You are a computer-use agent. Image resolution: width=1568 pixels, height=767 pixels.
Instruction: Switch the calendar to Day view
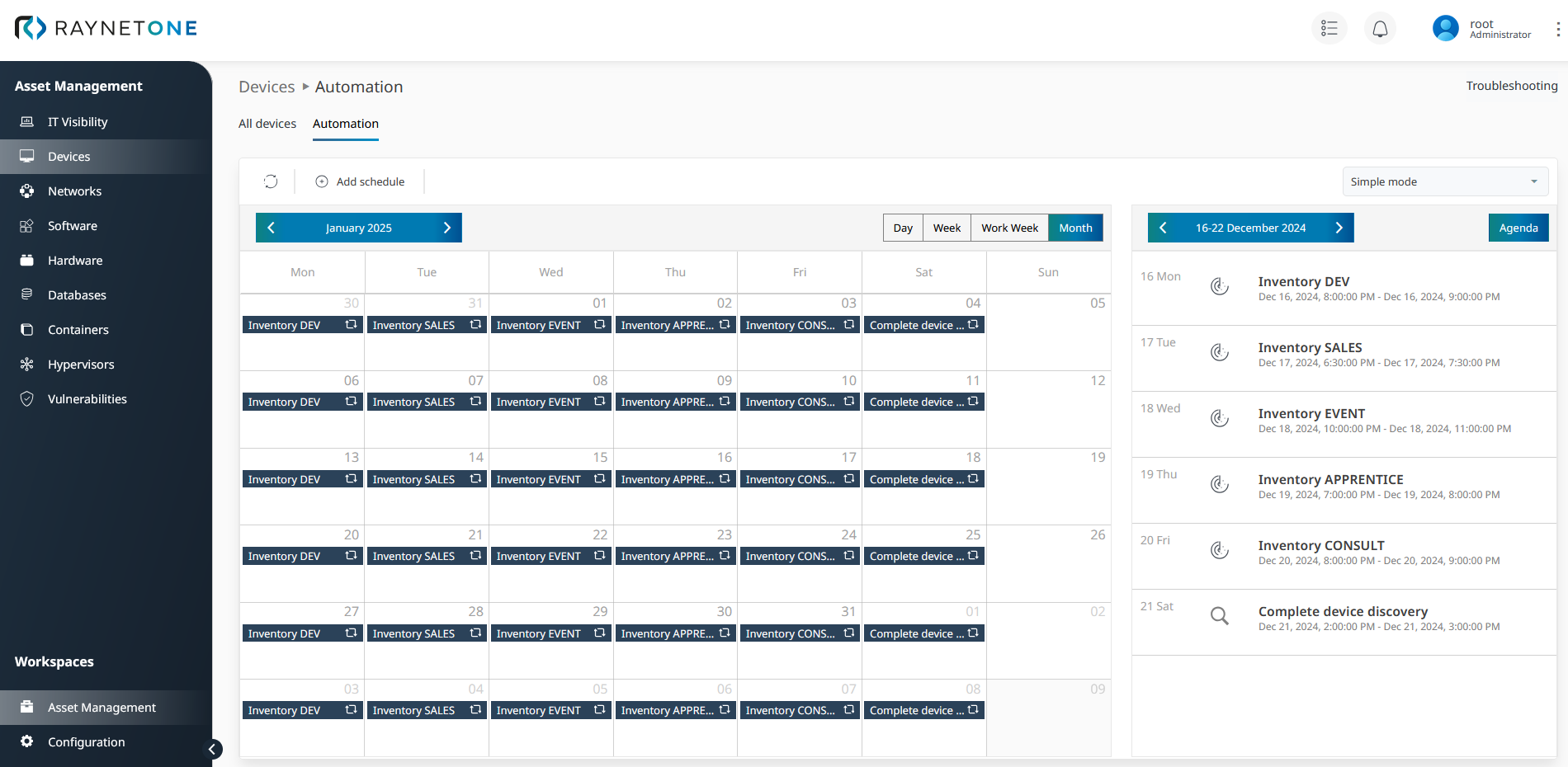coord(903,228)
